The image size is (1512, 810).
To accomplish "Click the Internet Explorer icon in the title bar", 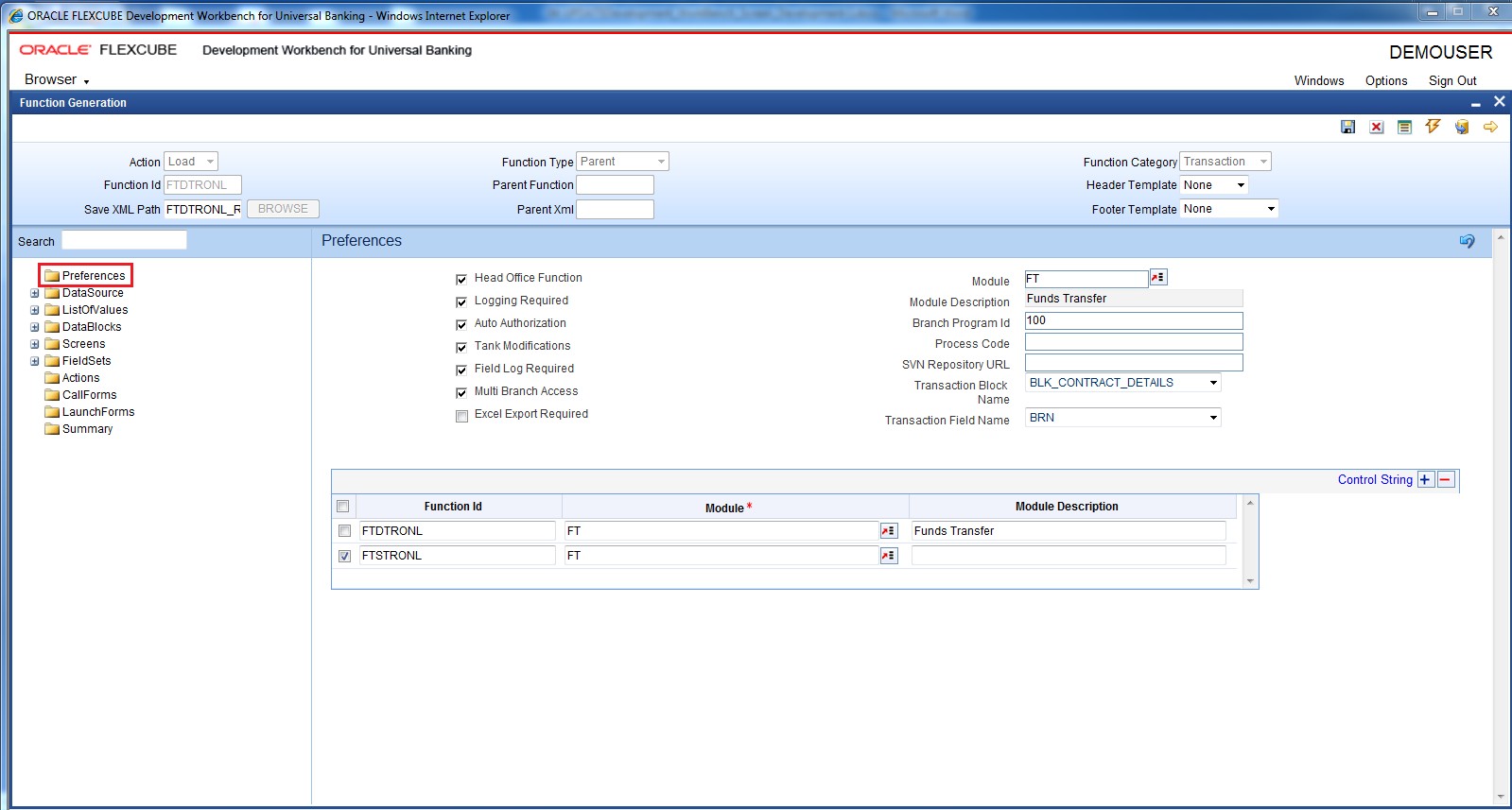I will [16, 15].
